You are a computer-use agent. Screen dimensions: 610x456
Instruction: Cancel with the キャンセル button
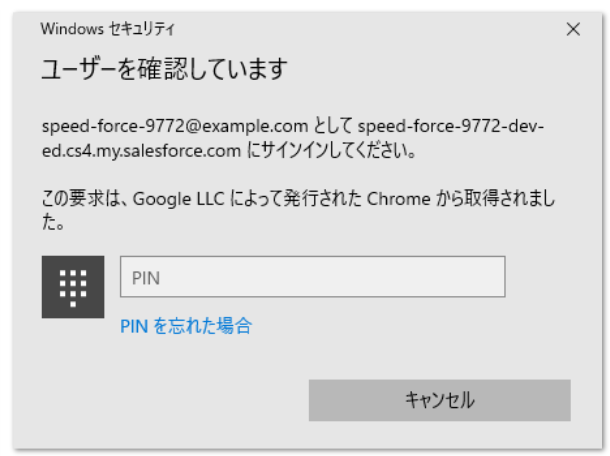(440, 400)
